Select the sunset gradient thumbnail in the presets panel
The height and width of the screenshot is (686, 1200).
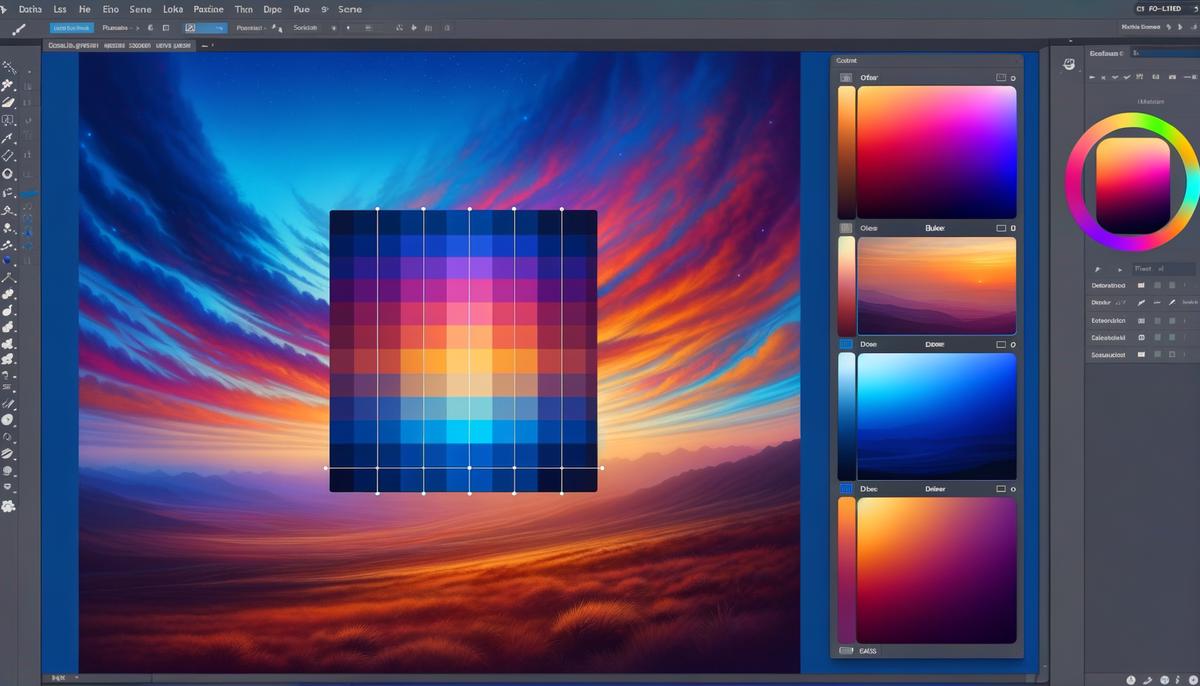[935, 287]
